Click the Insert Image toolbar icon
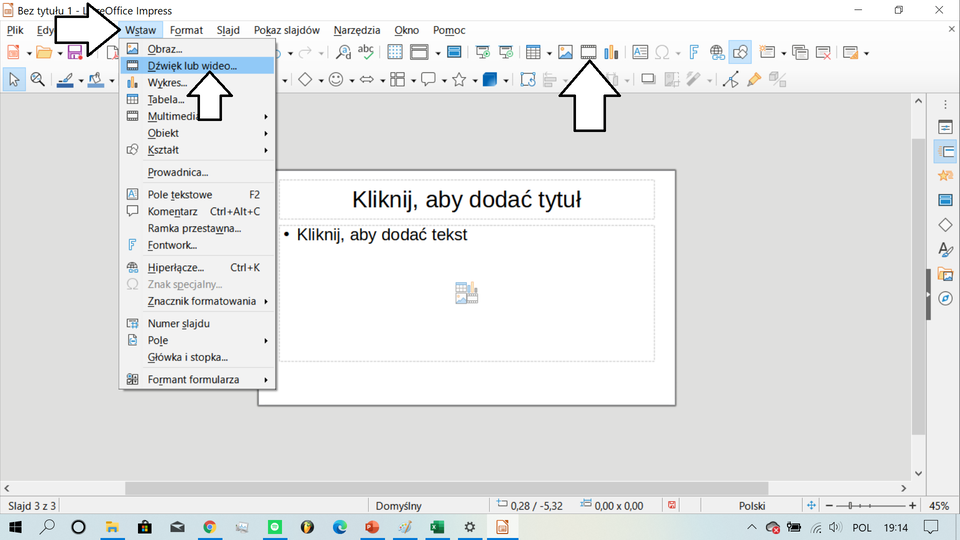The image size is (960, 540). point(565,53)
